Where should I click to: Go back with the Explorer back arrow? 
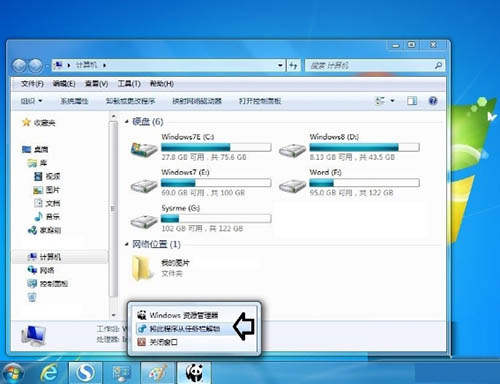(19, 66)
